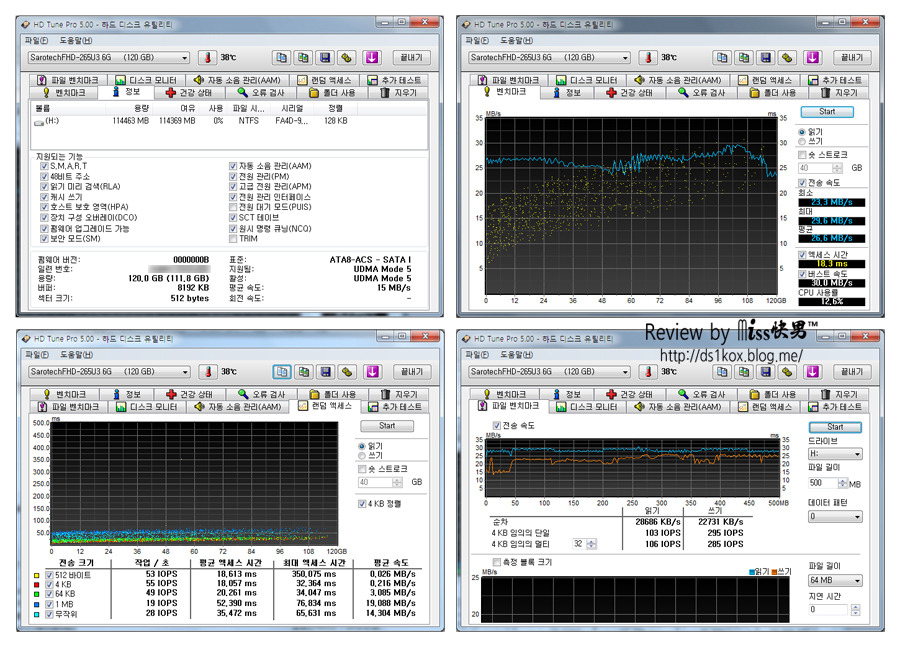Open the 드라이브 H: dropdown
The height and width of the screenshot is (647, 900).
coord(835,454)
